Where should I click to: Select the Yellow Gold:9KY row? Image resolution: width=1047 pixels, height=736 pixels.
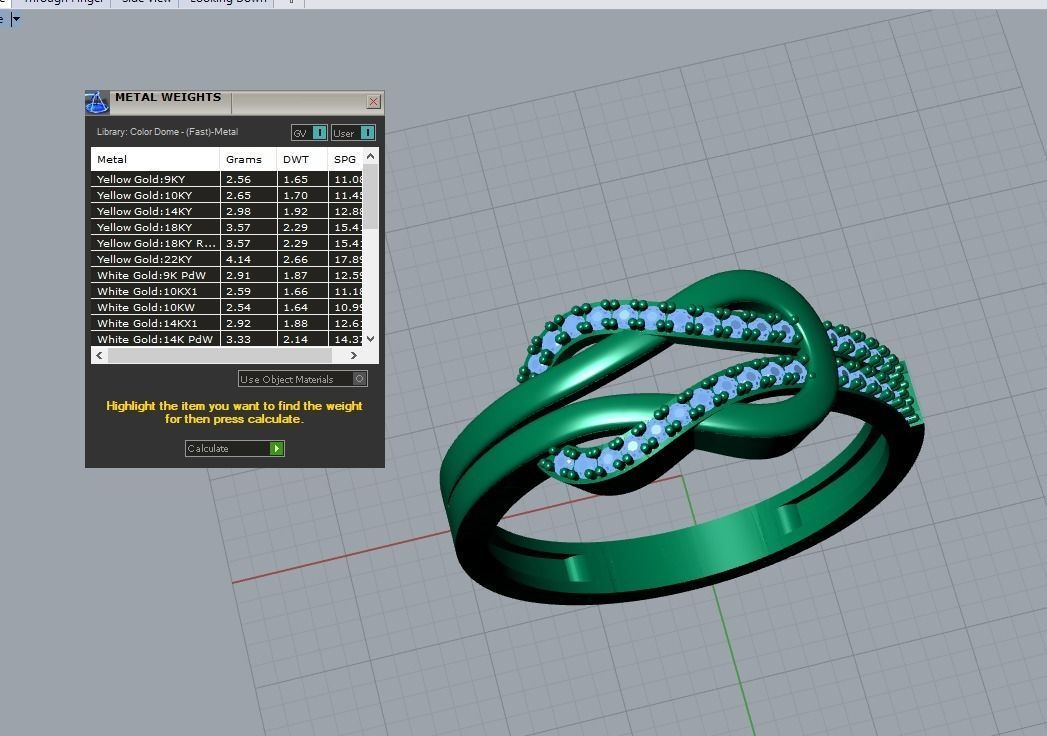(x=226, y=179)
